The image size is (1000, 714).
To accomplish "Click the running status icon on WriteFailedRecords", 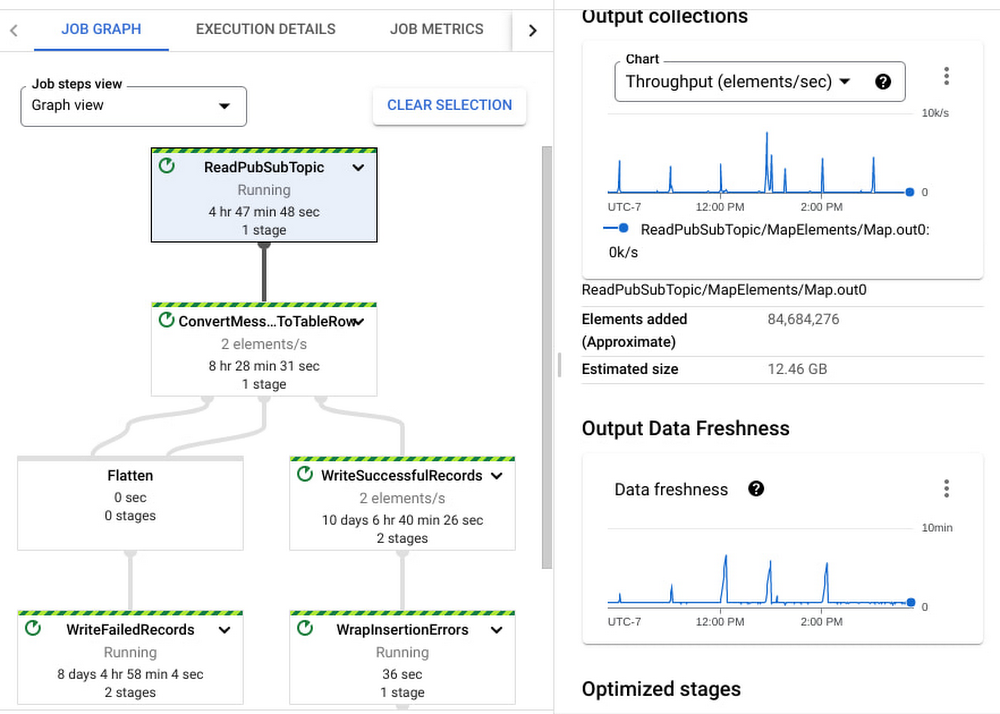I will click(x=33, y=629).
